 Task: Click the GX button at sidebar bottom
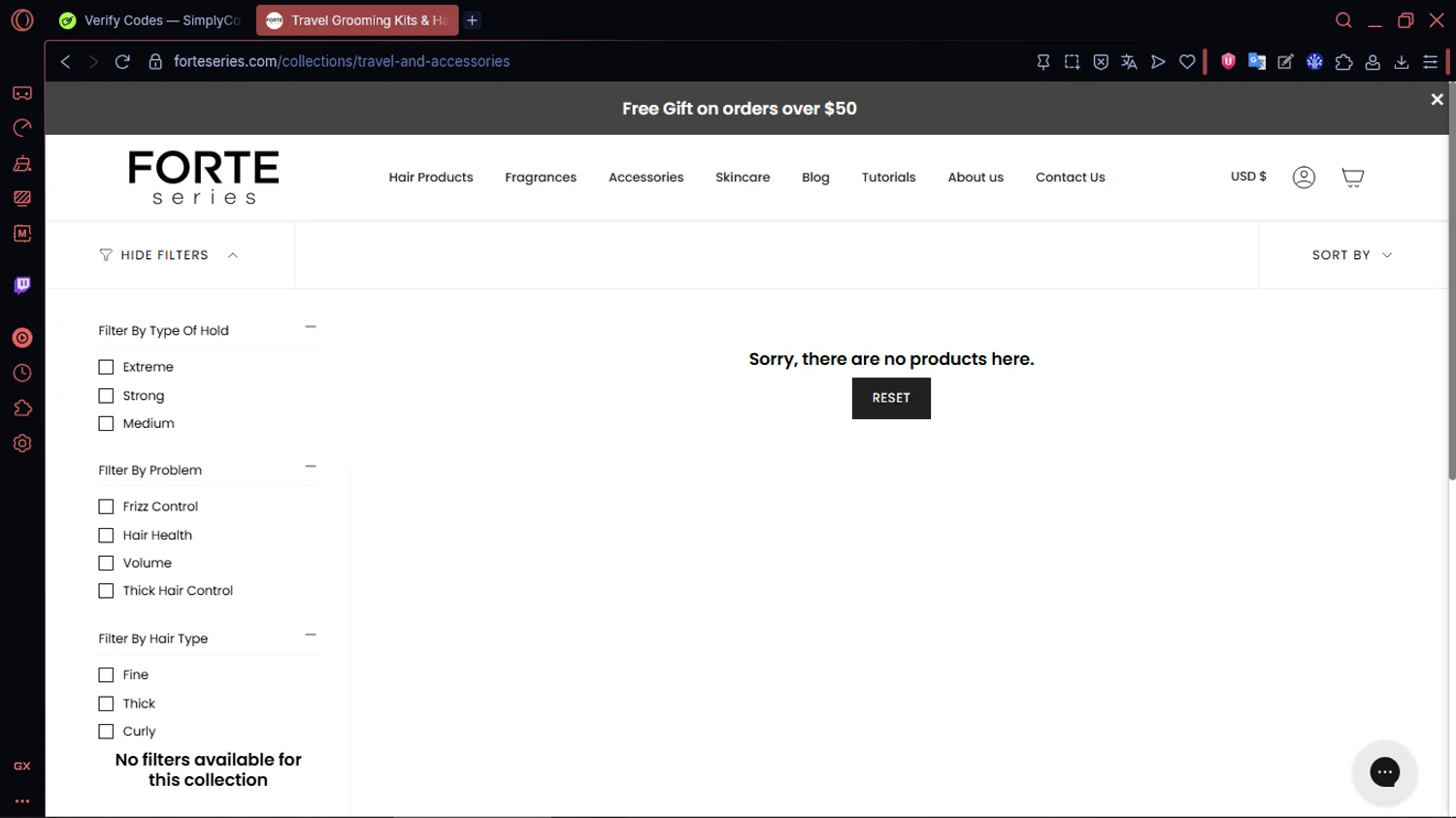click(22, 767)
